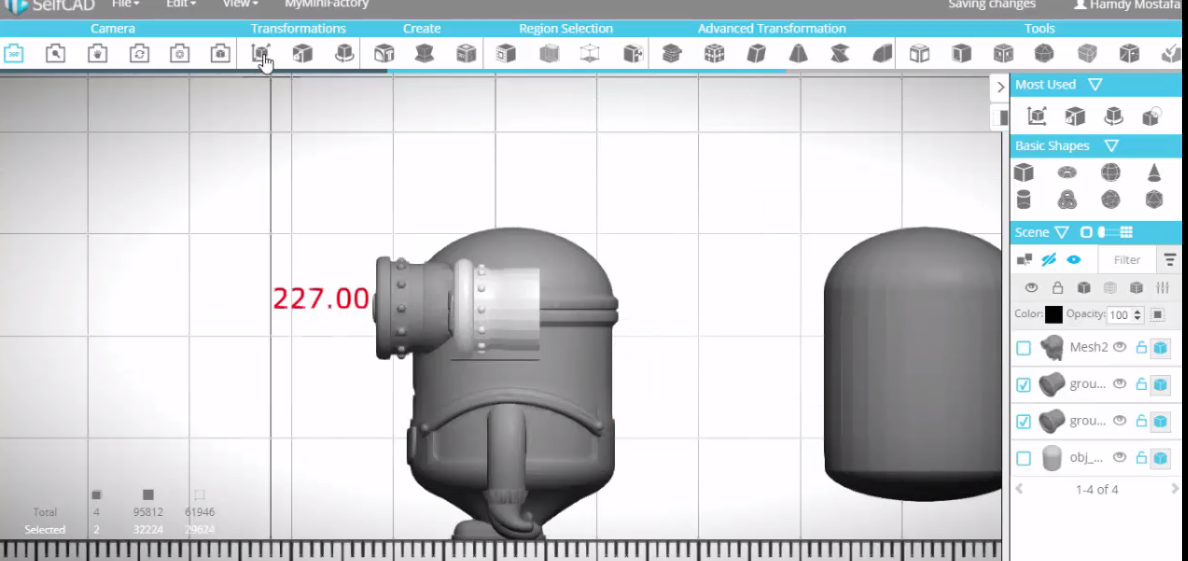
Task: Add a torus knot from Basic Shapes
Action: (1067, 200)
